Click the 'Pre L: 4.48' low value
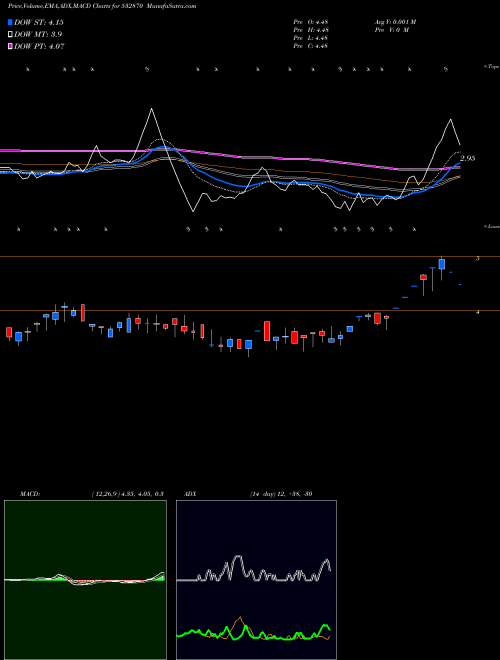500x660 pixels. (311, 38)
